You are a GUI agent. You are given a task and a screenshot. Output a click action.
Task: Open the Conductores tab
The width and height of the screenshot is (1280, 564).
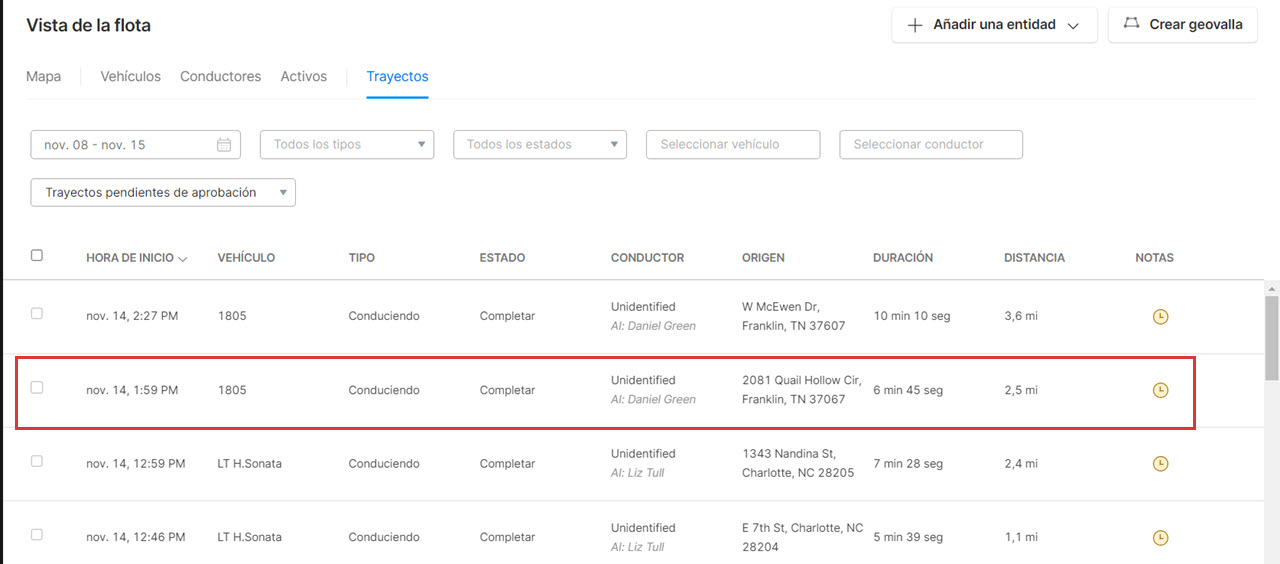pyautogui.click(x=220, y=77)
